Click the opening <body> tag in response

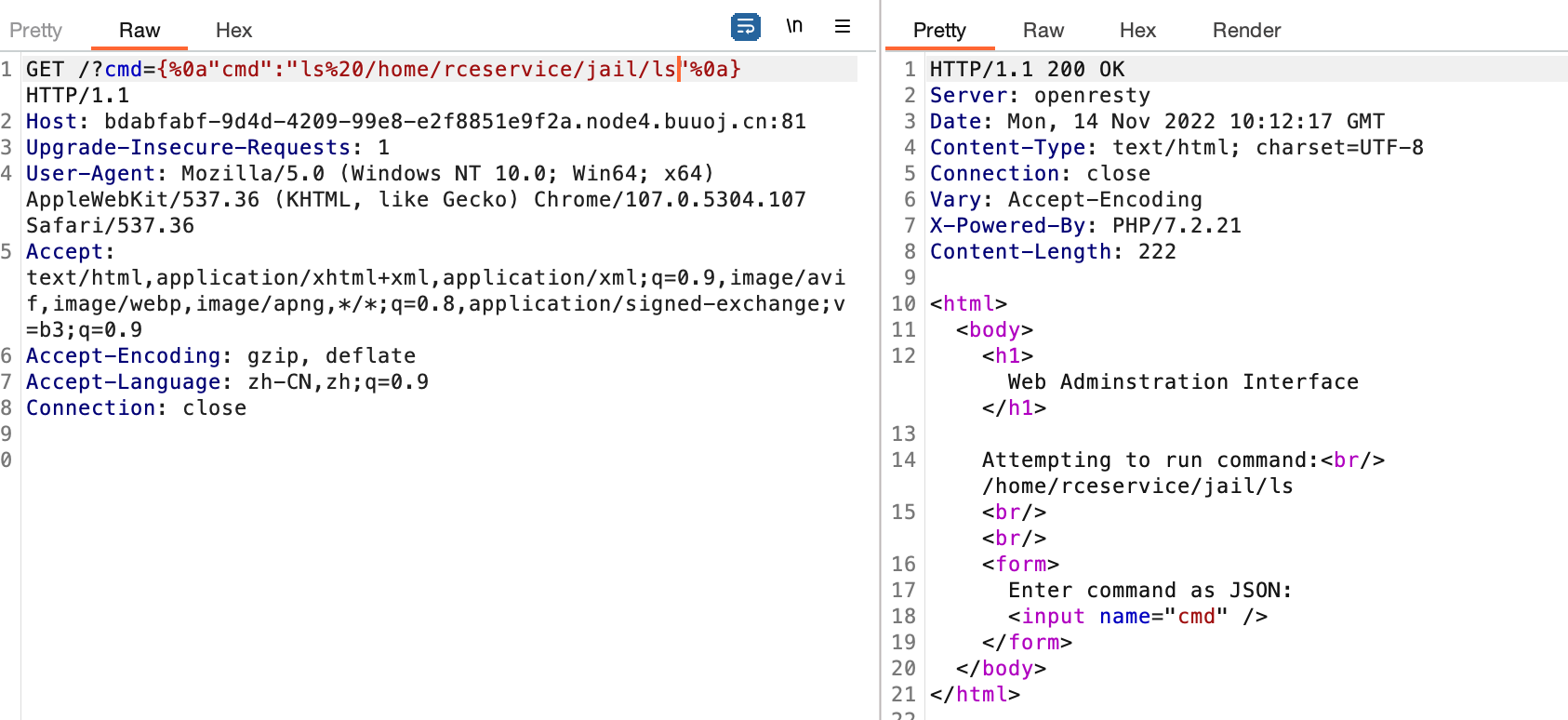point(994,329)
